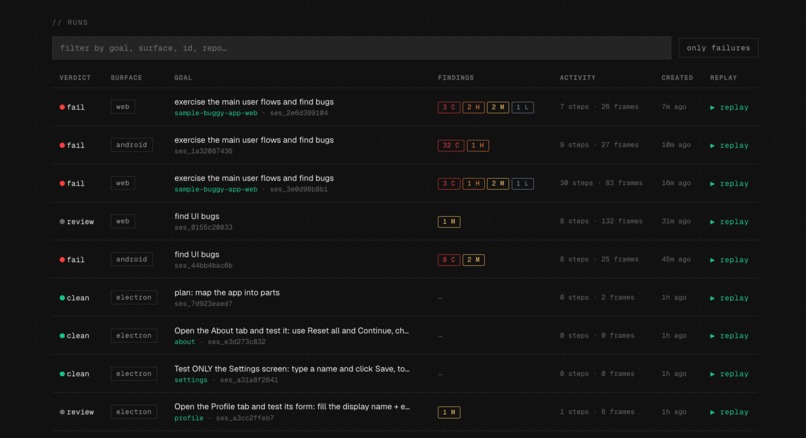Click the 8 steps · 132 frames activity cell
Image resolution: width=806 pixels, height=438 pixels.
pos(601,221)
